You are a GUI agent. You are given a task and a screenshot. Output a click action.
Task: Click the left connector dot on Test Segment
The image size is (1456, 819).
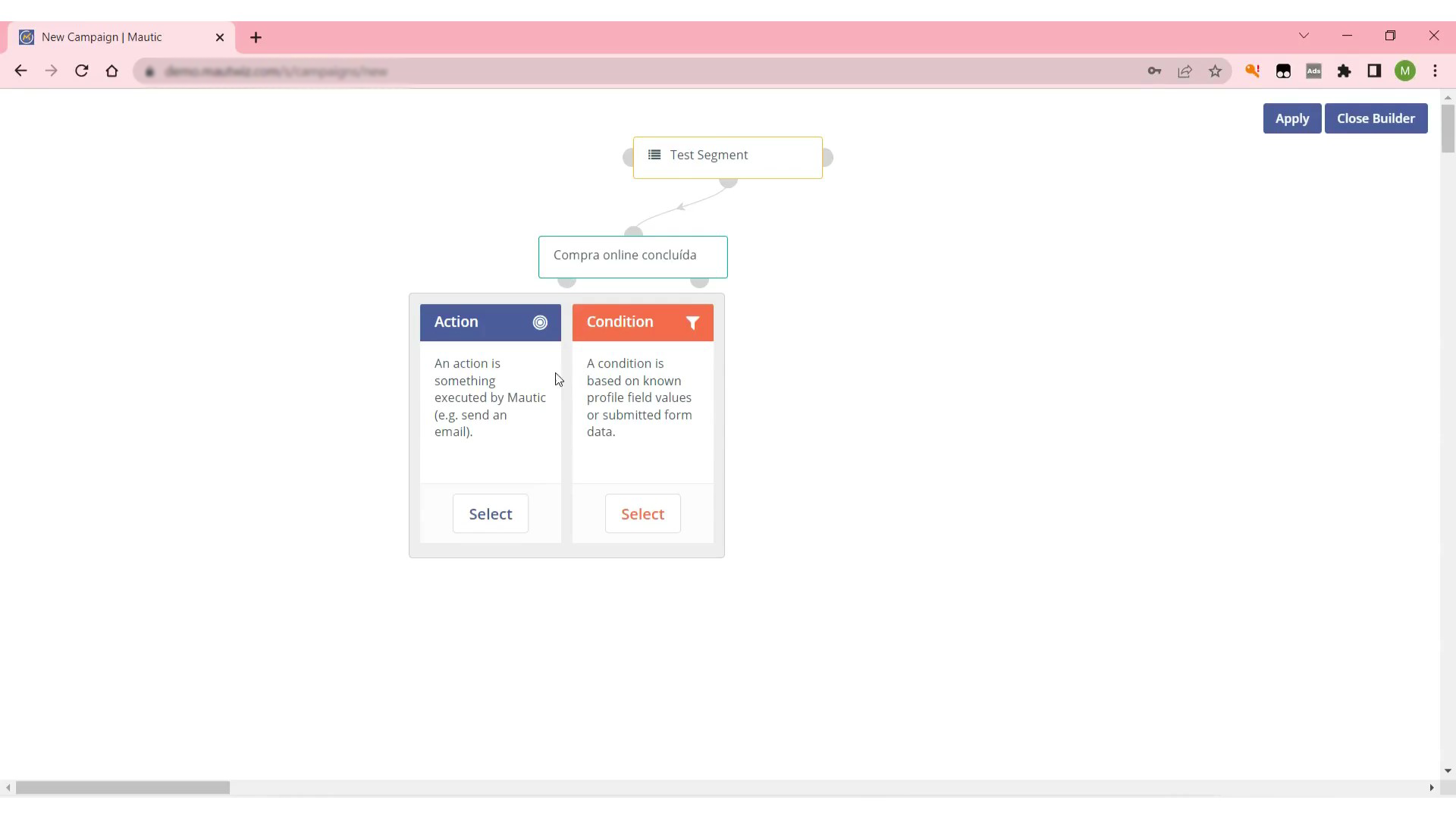pos(628,156)
